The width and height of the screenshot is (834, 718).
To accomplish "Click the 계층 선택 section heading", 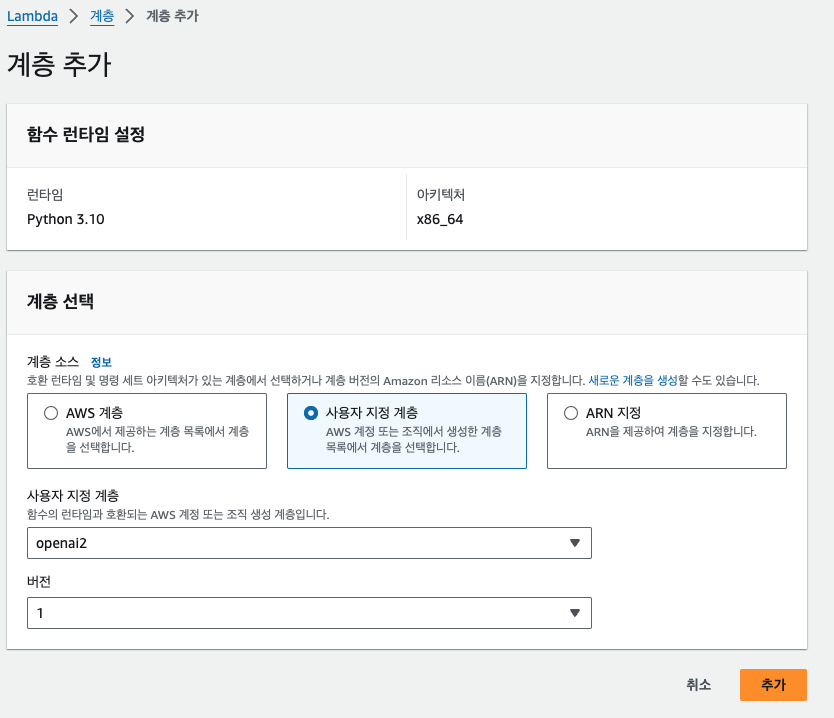I will (x=60, y=301).
